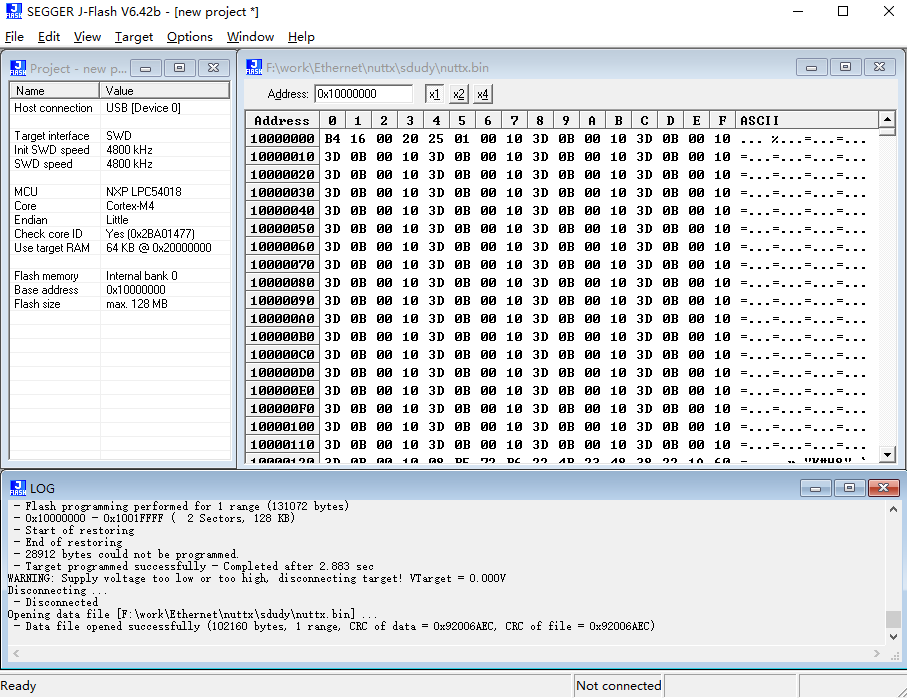Open the Edit menu

pyautogui.click(x=49, y=37)
